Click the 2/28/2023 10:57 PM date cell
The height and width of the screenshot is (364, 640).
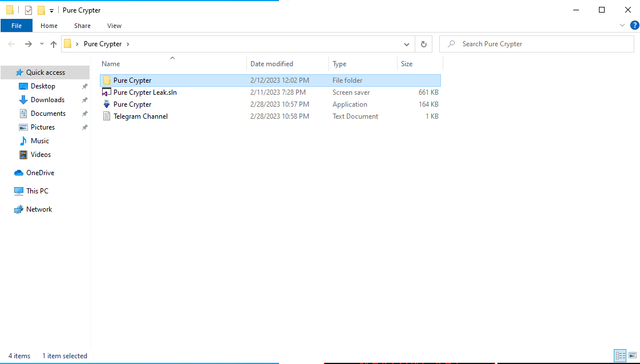(x=280, y=104)
